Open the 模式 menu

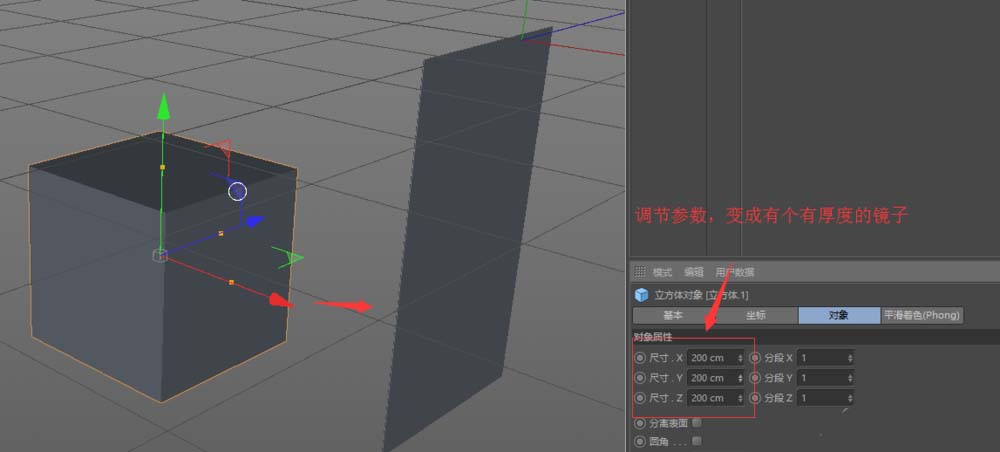tap(662, 272)
